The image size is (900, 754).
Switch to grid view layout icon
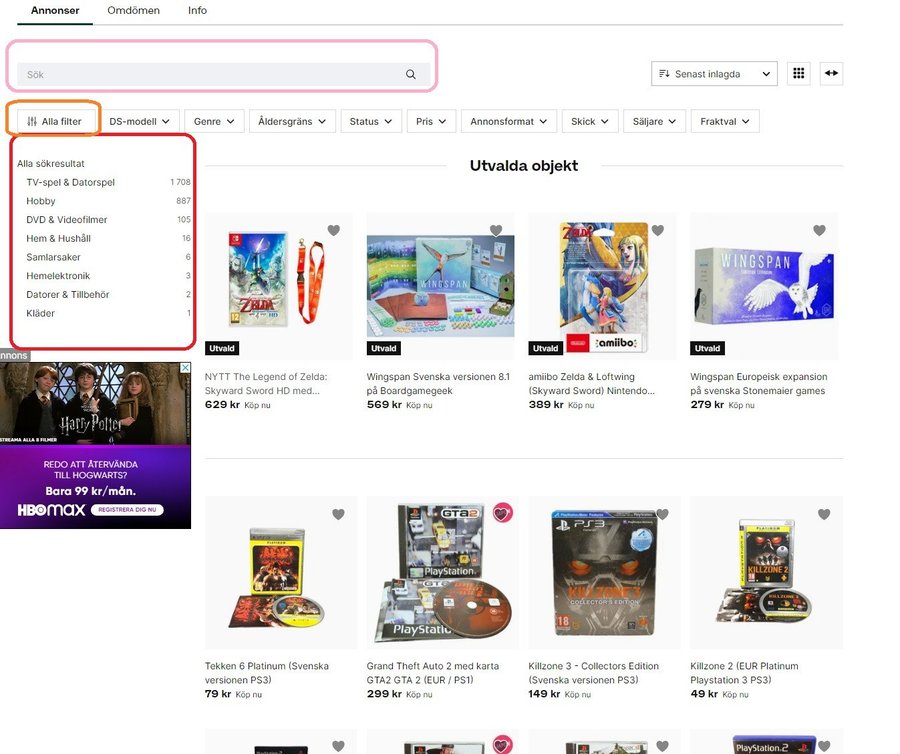pos(798,73)
